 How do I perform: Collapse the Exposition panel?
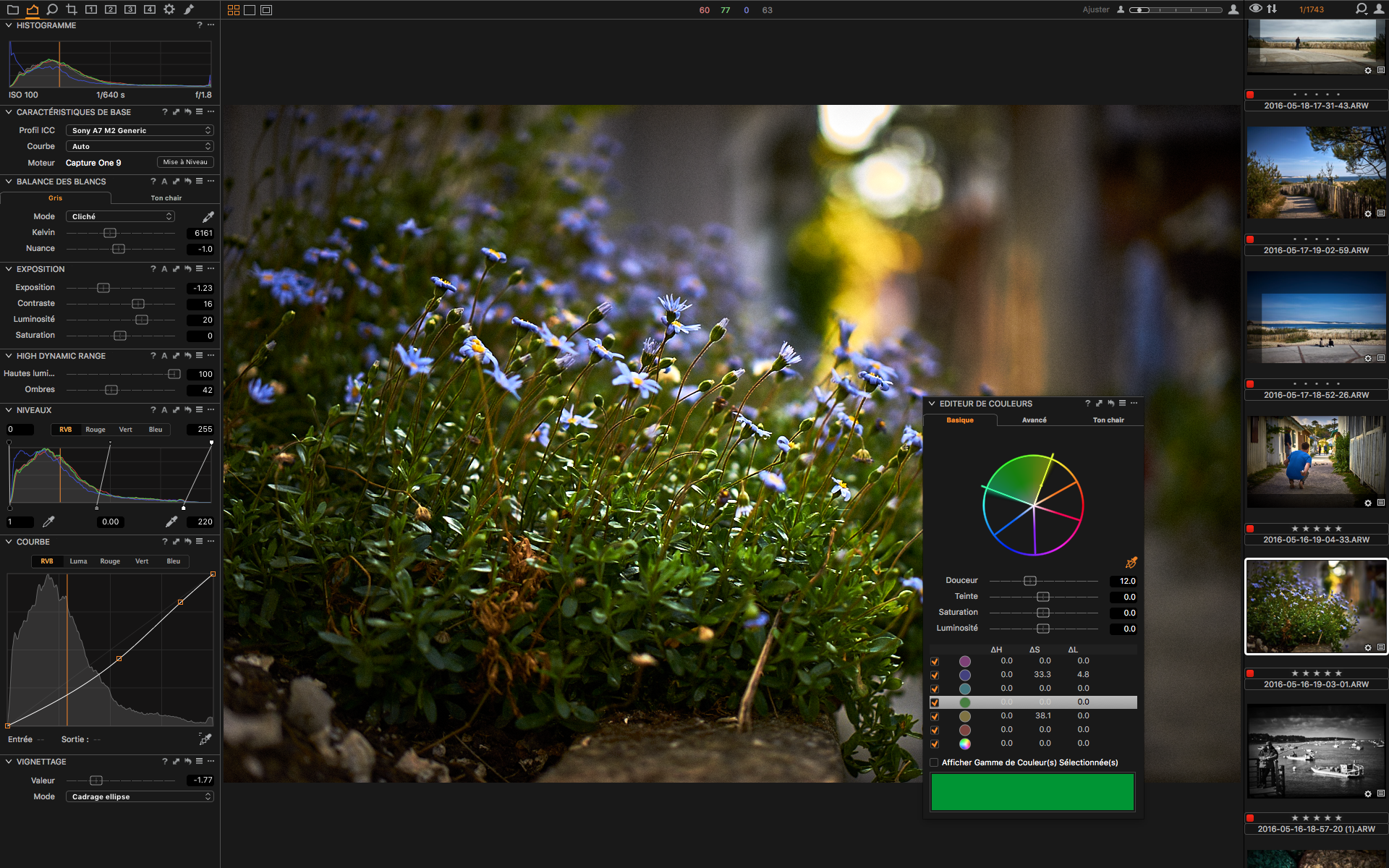point(9,269)
